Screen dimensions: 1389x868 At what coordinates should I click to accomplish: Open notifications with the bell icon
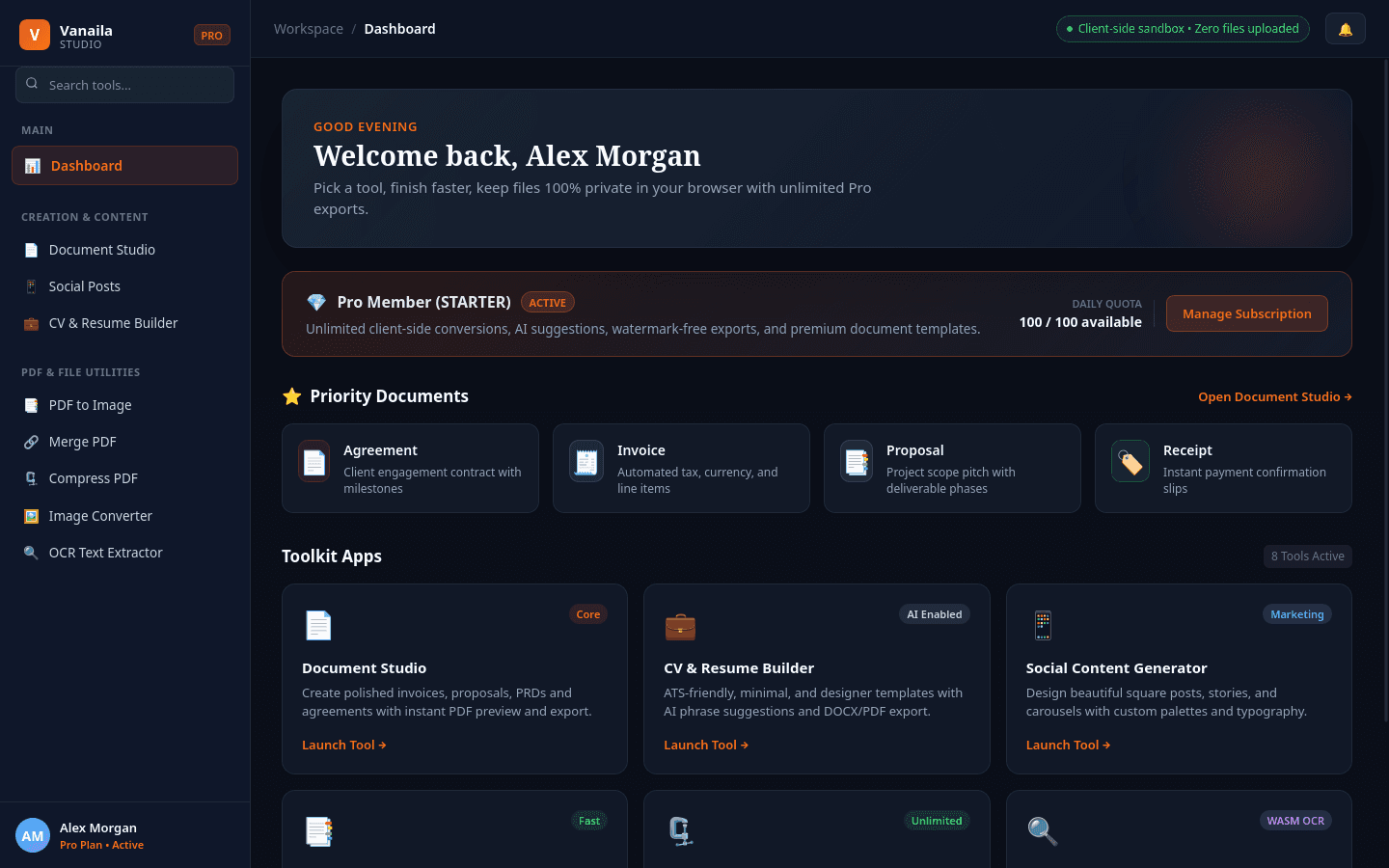(1346, 29)
